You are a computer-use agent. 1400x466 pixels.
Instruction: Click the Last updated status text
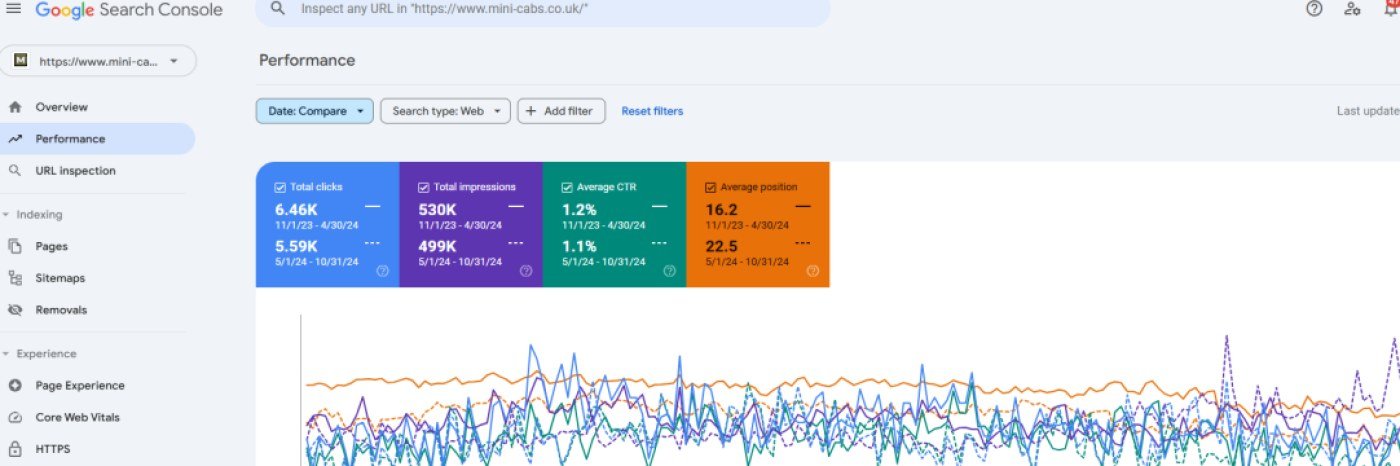(x=1368, y=111)
